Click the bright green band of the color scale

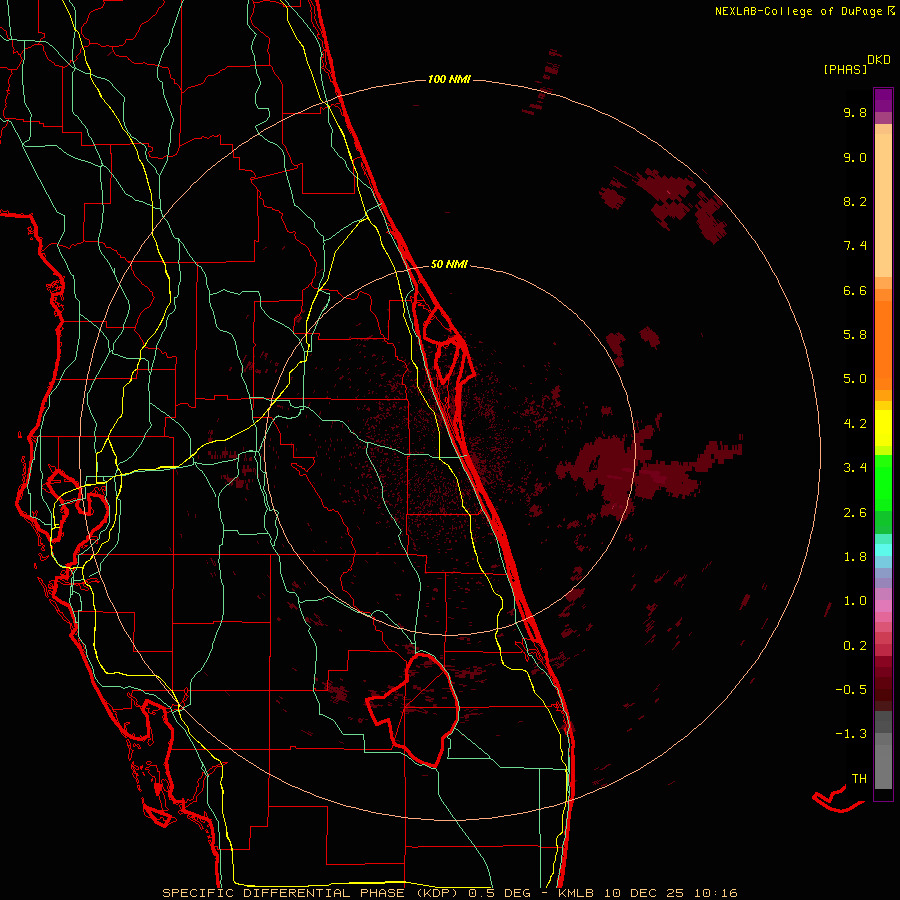tap(883, 482)
